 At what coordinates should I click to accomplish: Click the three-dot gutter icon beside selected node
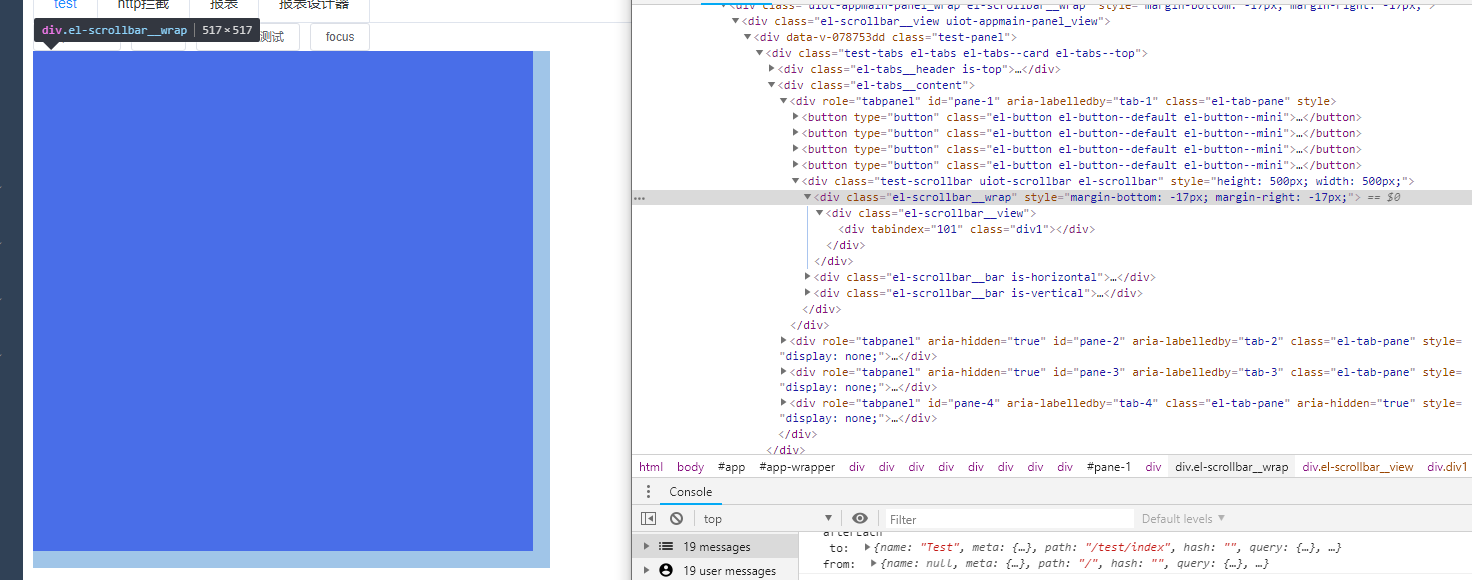639,198
